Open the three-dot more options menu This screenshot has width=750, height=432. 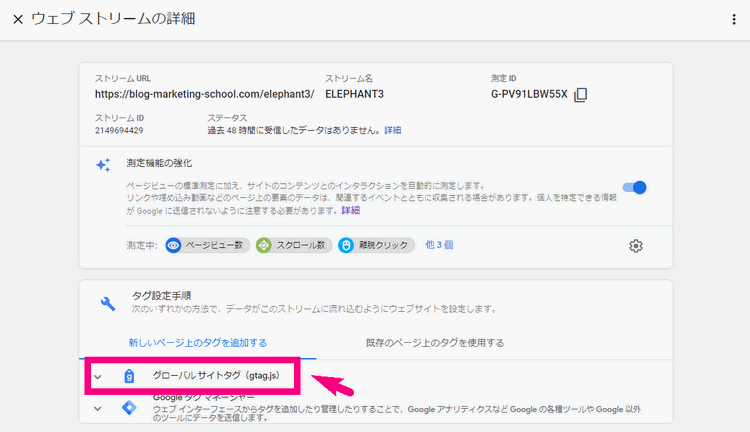click(x=734, y=19)
